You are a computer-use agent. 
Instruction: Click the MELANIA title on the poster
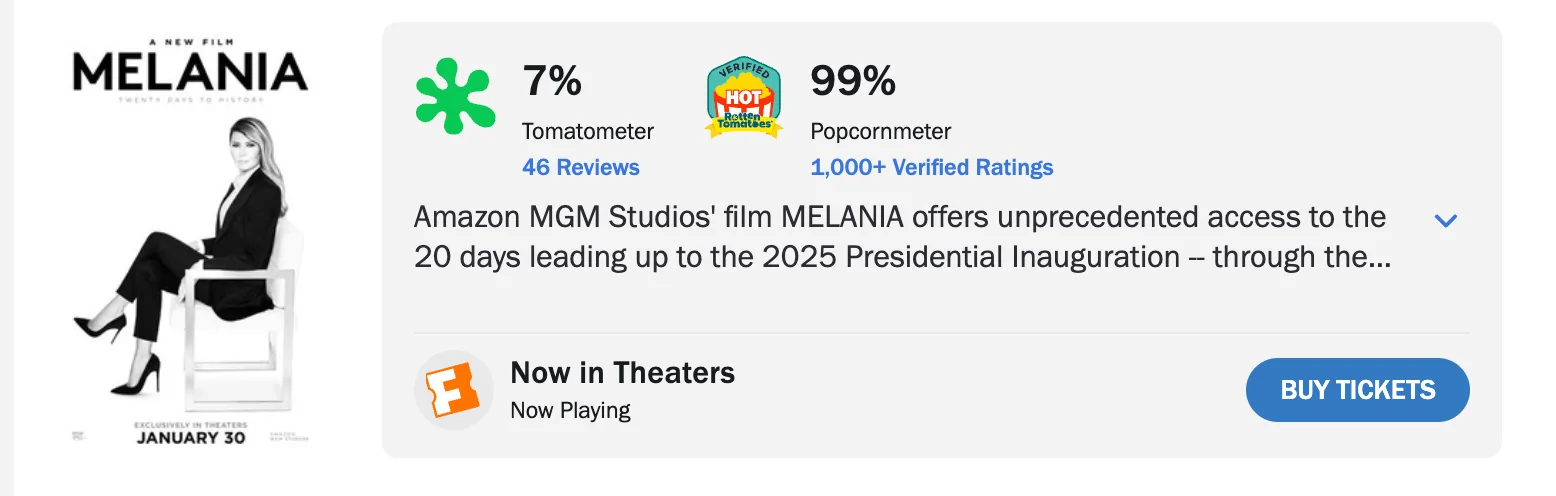[x=190, y=71]
